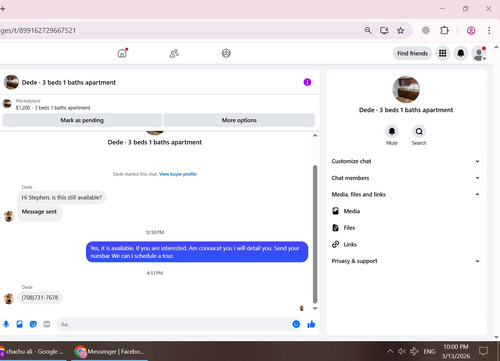Switch to Messenger Facebook taskbar window
Image resolution: width=500 pixels, height=361 pixels.
coord(110,351)
